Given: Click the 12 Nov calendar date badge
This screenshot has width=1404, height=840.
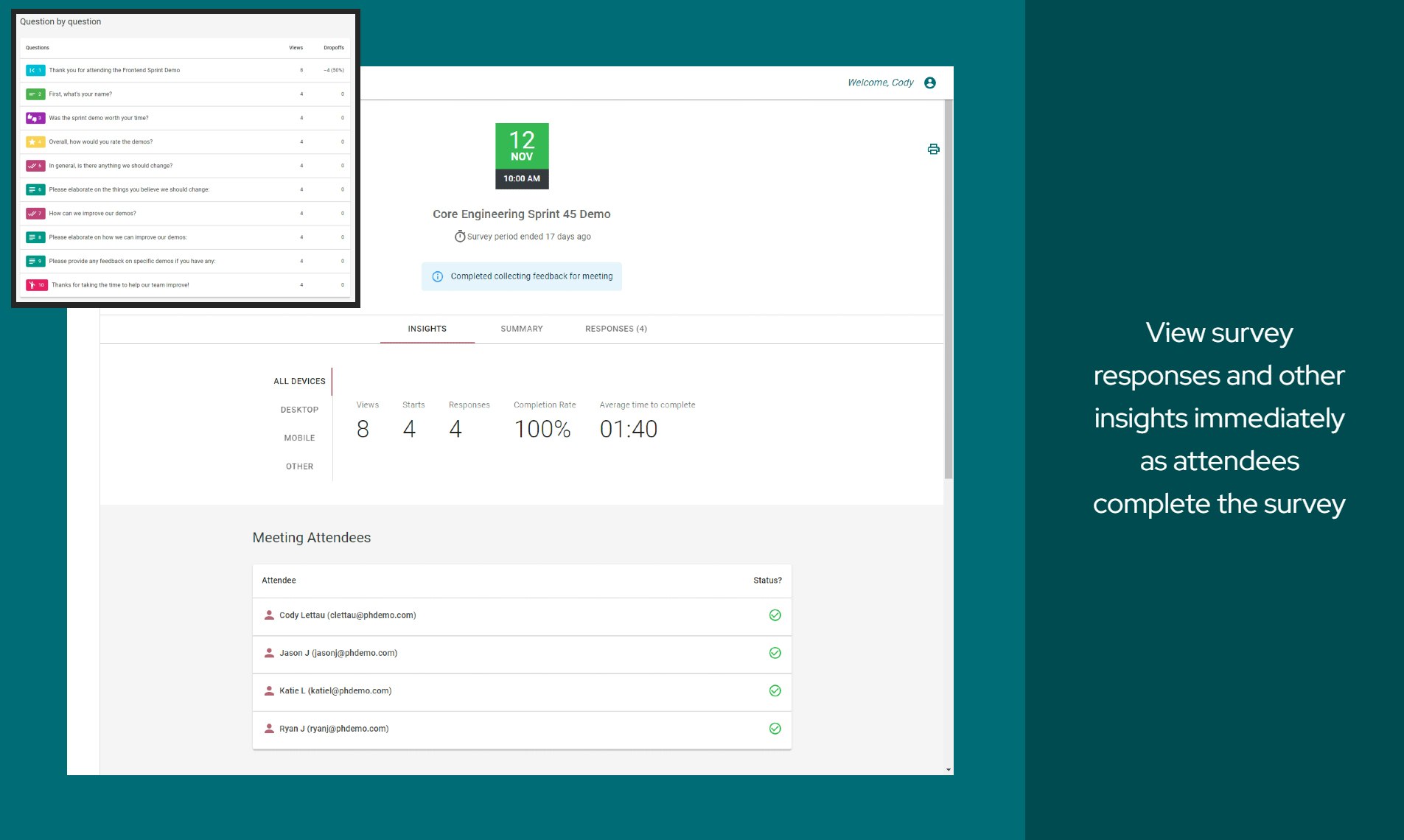Looking at the screenshot, I should tap(522, 155).
